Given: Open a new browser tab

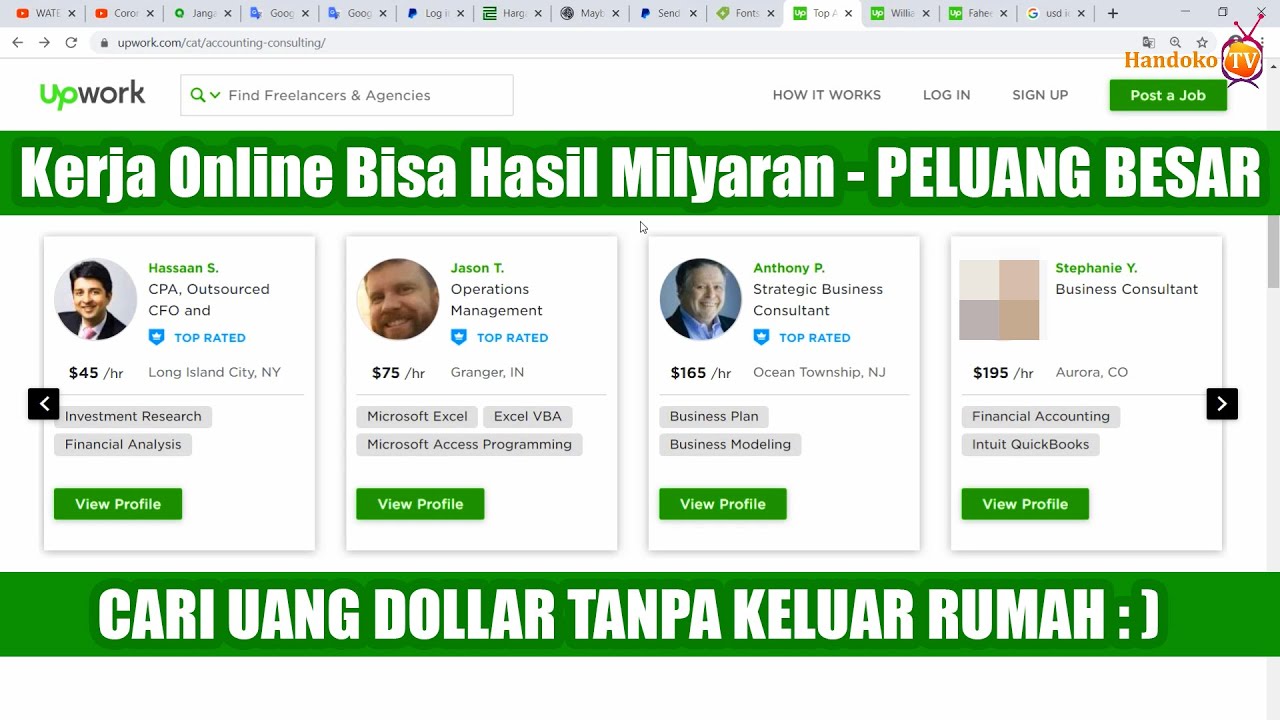Looking at the screenshot, I should [1112, 14].
